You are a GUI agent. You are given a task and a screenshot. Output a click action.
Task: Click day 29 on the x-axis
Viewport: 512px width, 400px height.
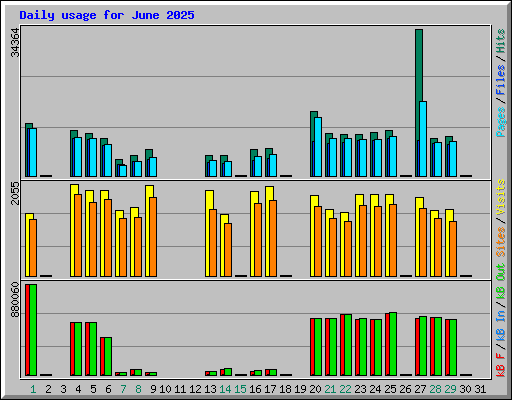(450, 389)
